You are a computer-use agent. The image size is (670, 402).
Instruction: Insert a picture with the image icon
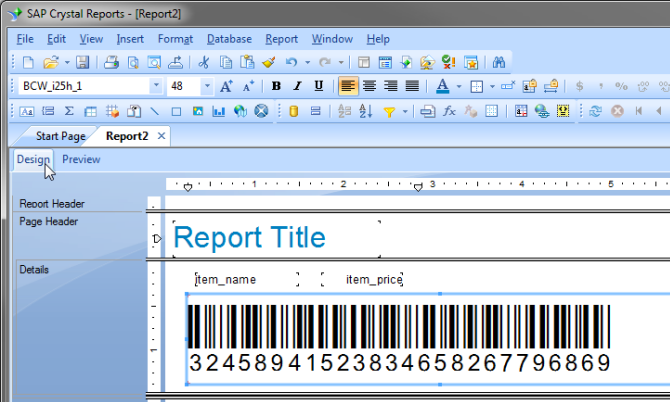tap(197, 112)
